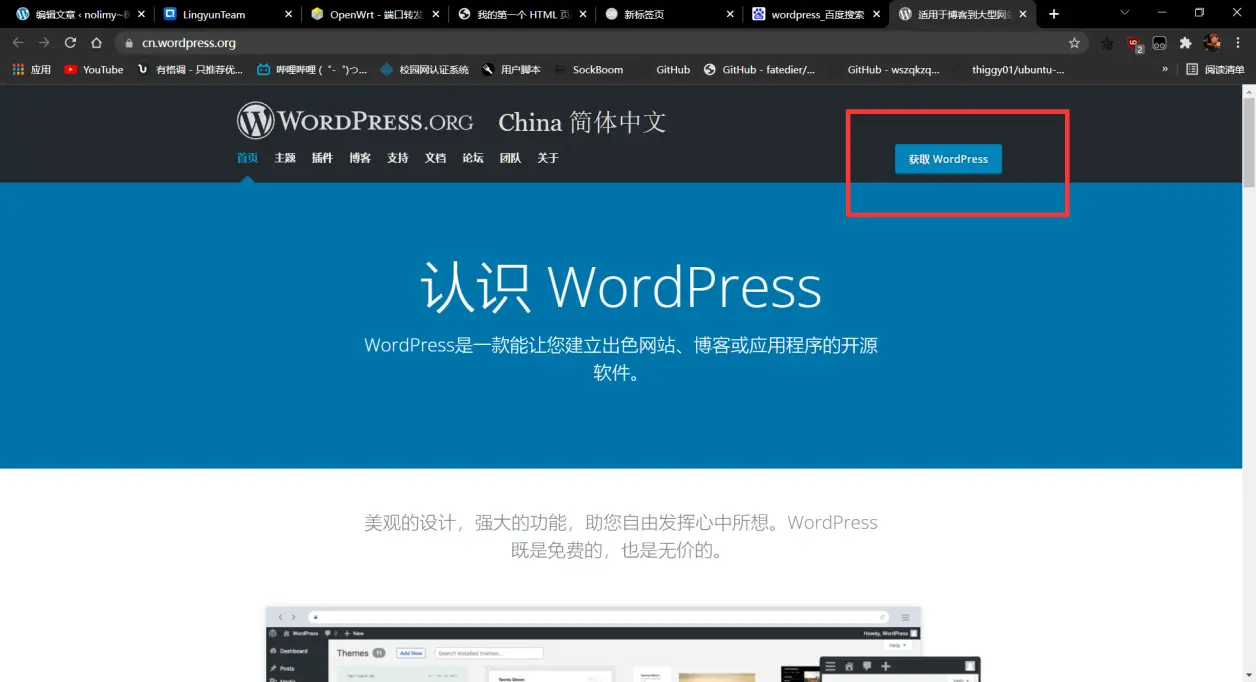Open the Extensions puzzle-piece icon
Viewport: 1256px width, 682px height.
coord(1186,43)
